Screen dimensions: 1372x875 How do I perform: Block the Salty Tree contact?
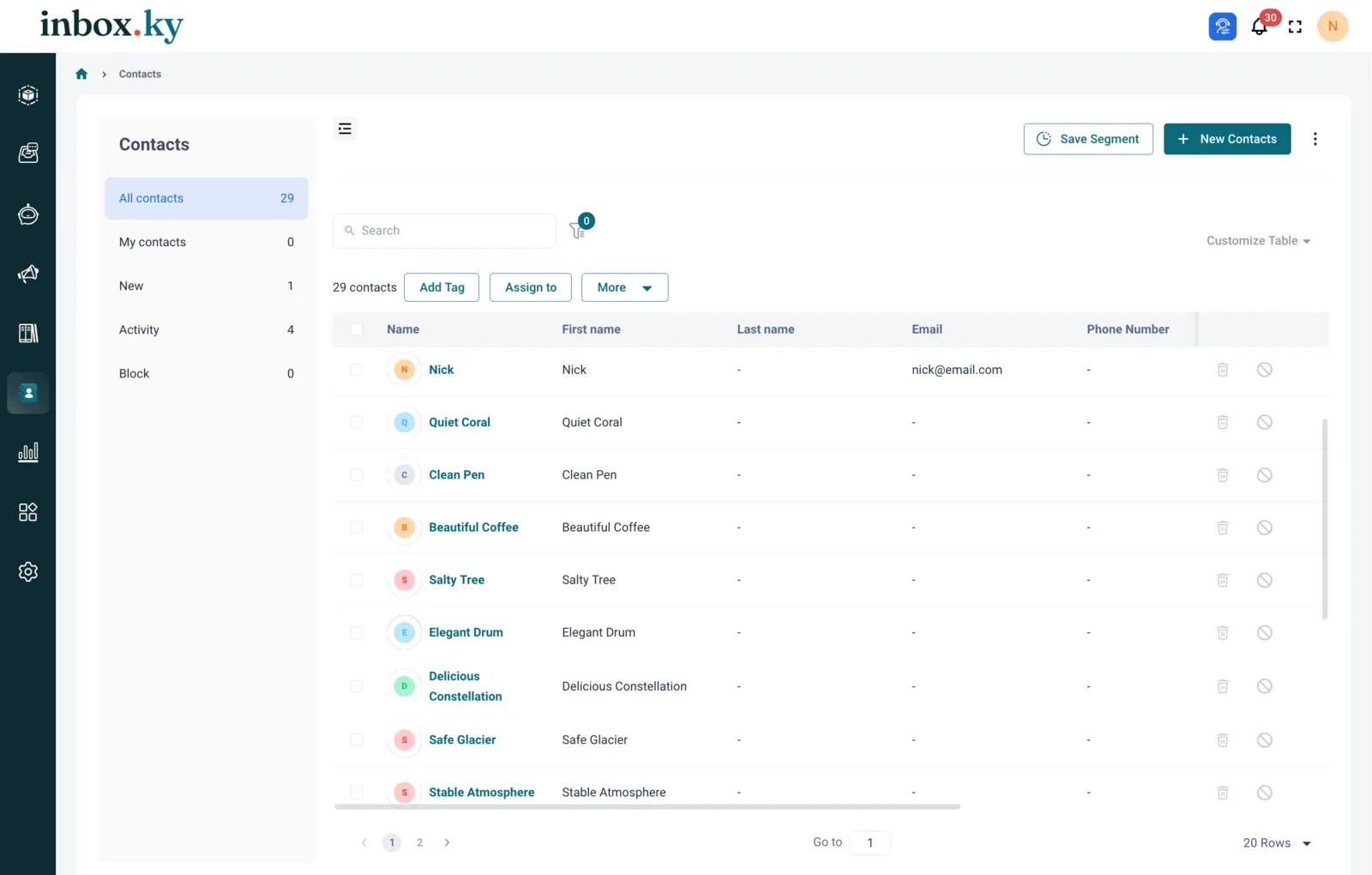[x=1265, y=580]
